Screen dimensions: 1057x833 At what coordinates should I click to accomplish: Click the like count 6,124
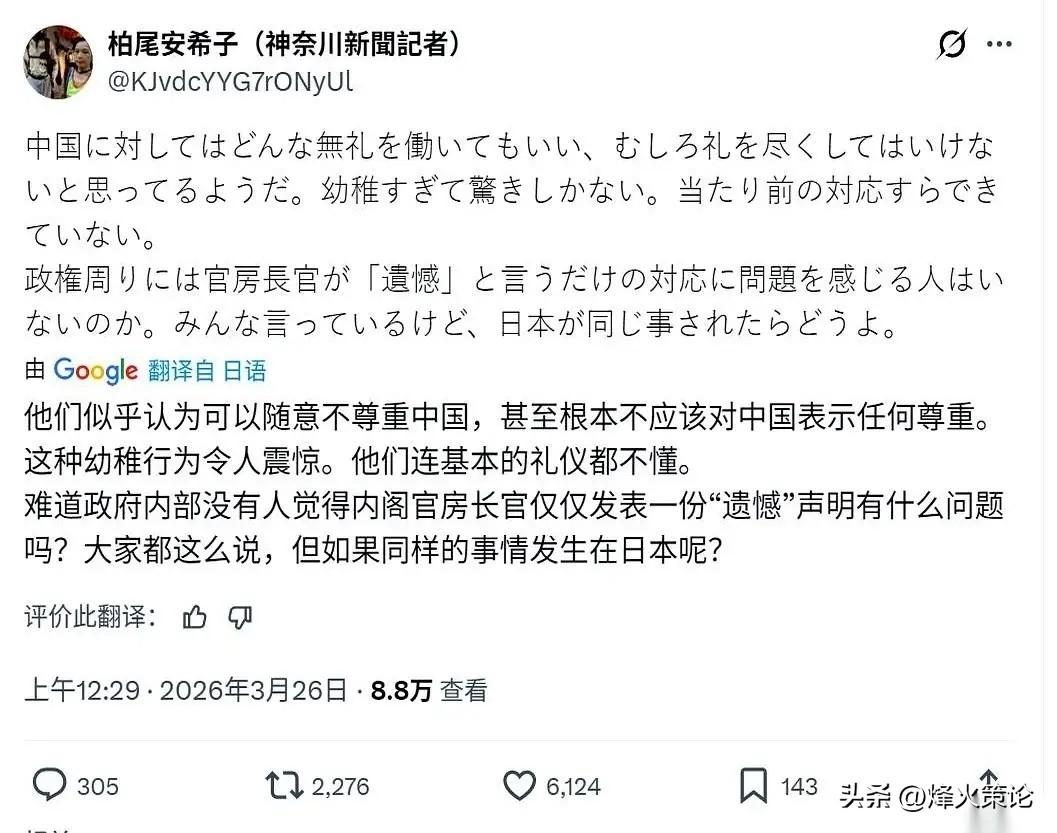(x=573, y=788)
